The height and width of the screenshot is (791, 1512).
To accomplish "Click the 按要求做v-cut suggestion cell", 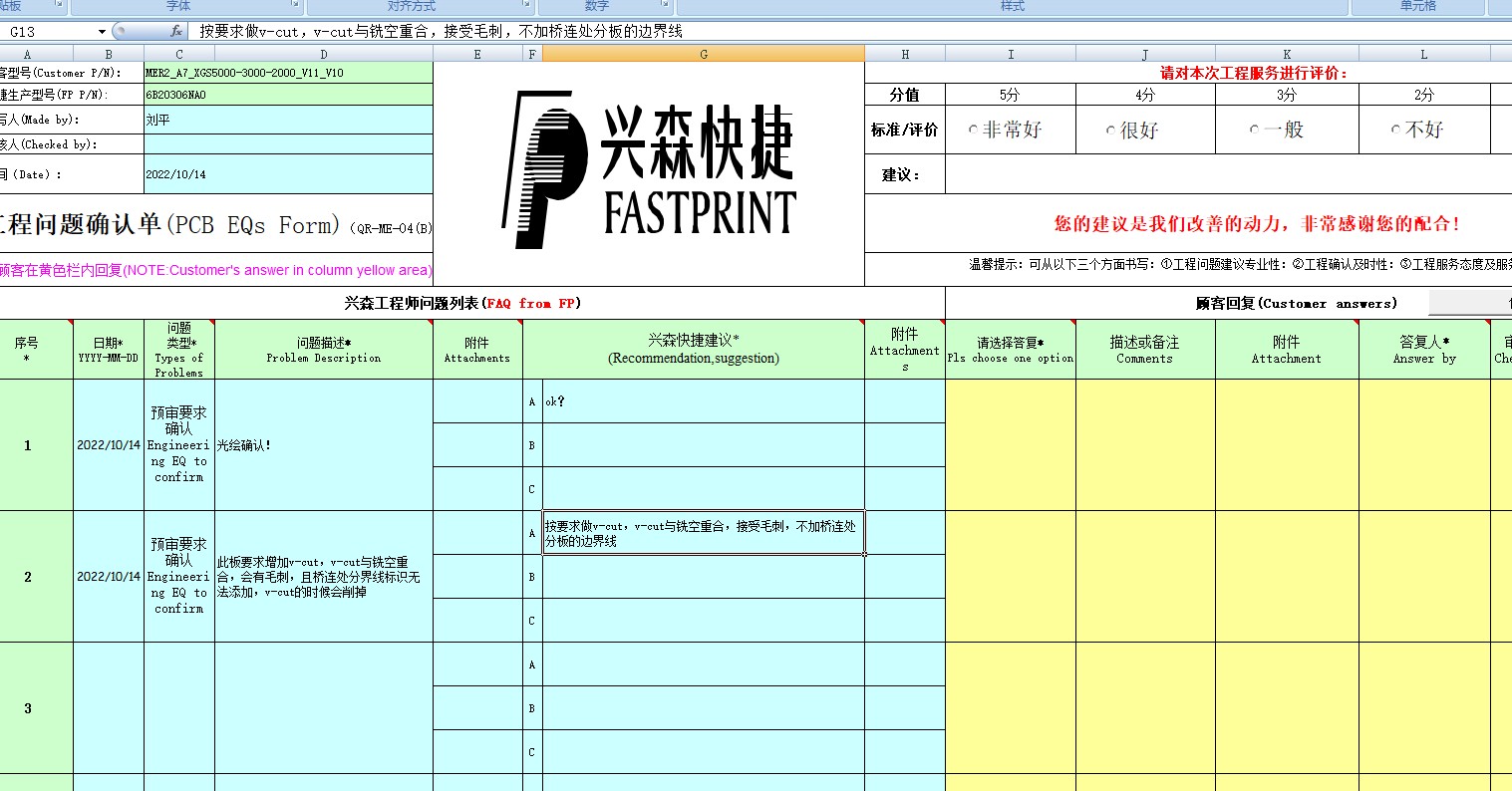I will pyautogui.click(x=704, y=533).
